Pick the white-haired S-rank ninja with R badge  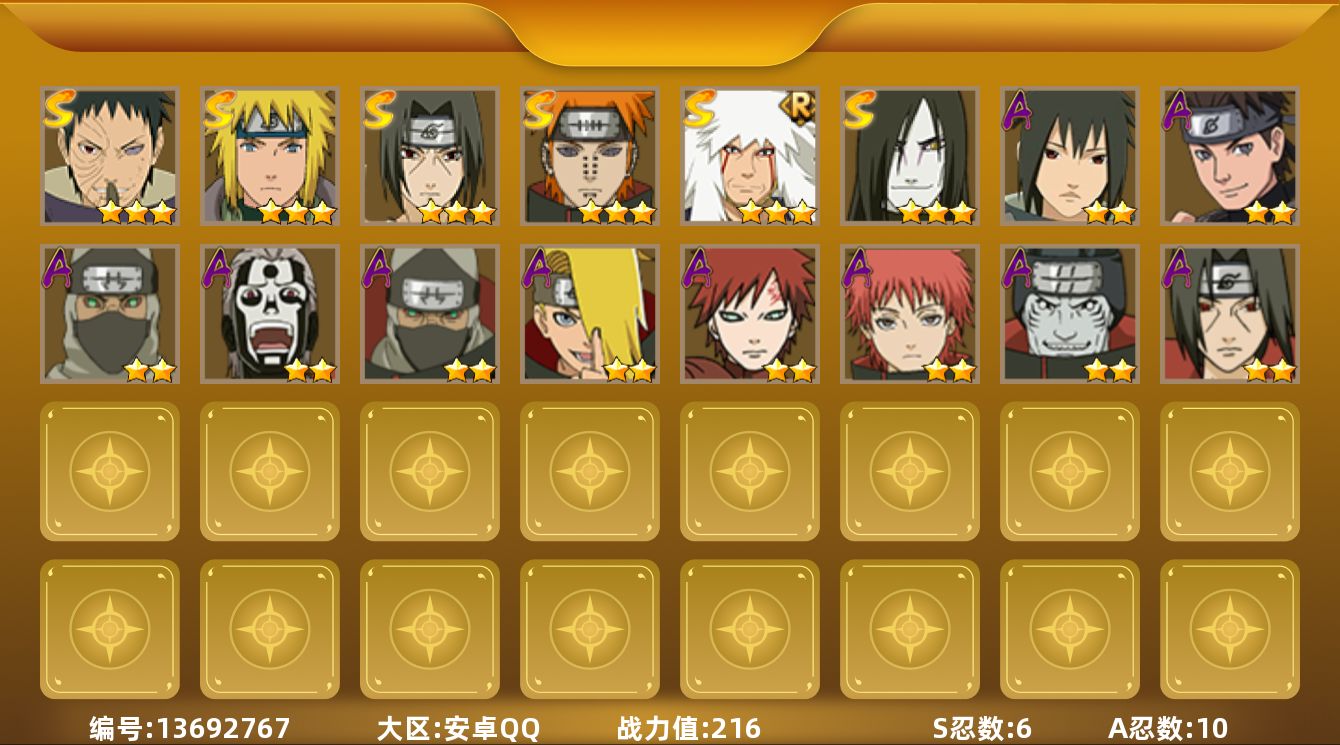[x=750, y=156]
